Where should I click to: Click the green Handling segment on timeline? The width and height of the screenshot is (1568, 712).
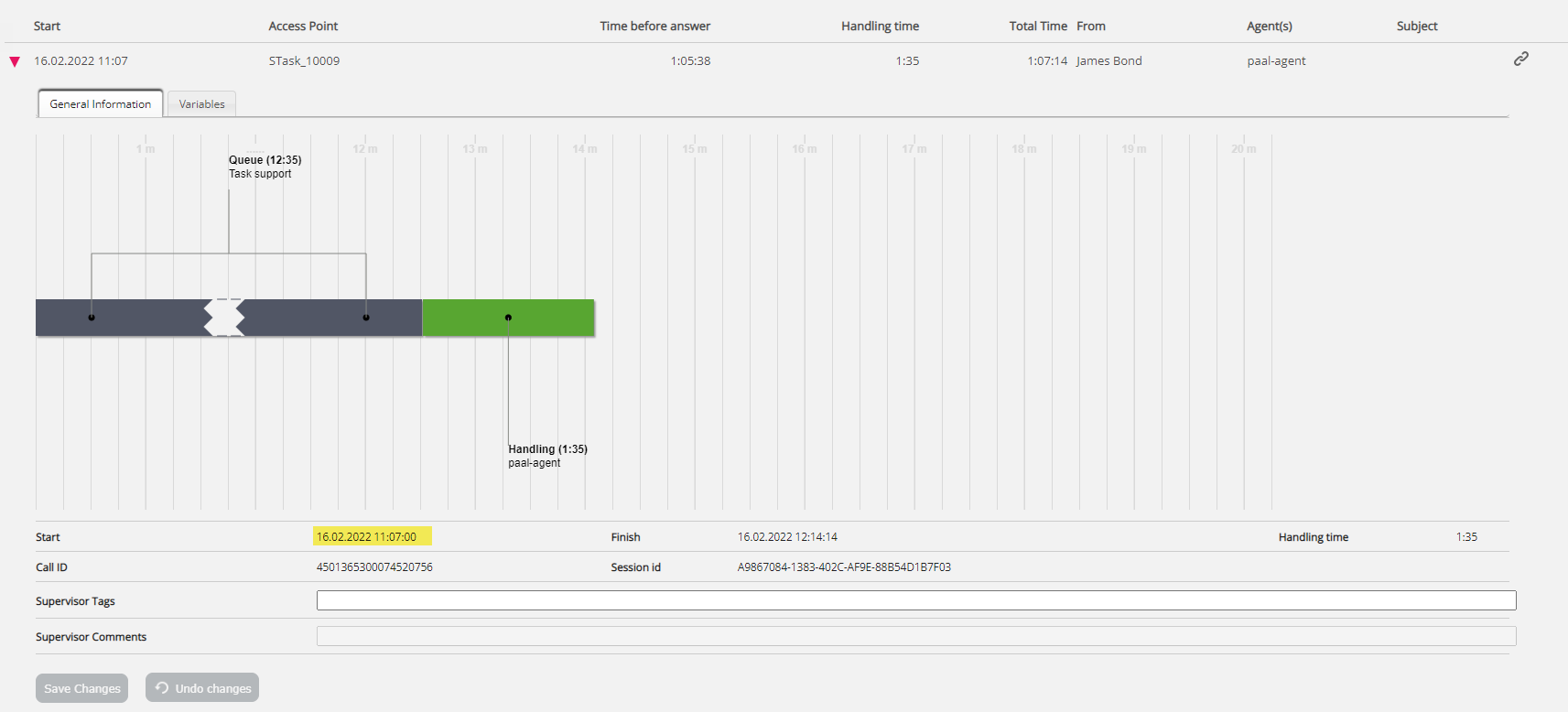(x=549, y=318)
